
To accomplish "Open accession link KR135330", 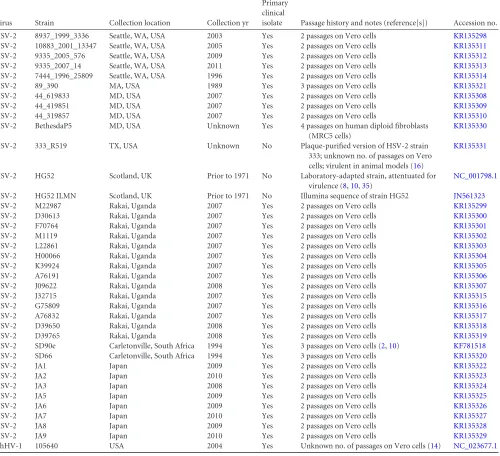I will 470,126.
